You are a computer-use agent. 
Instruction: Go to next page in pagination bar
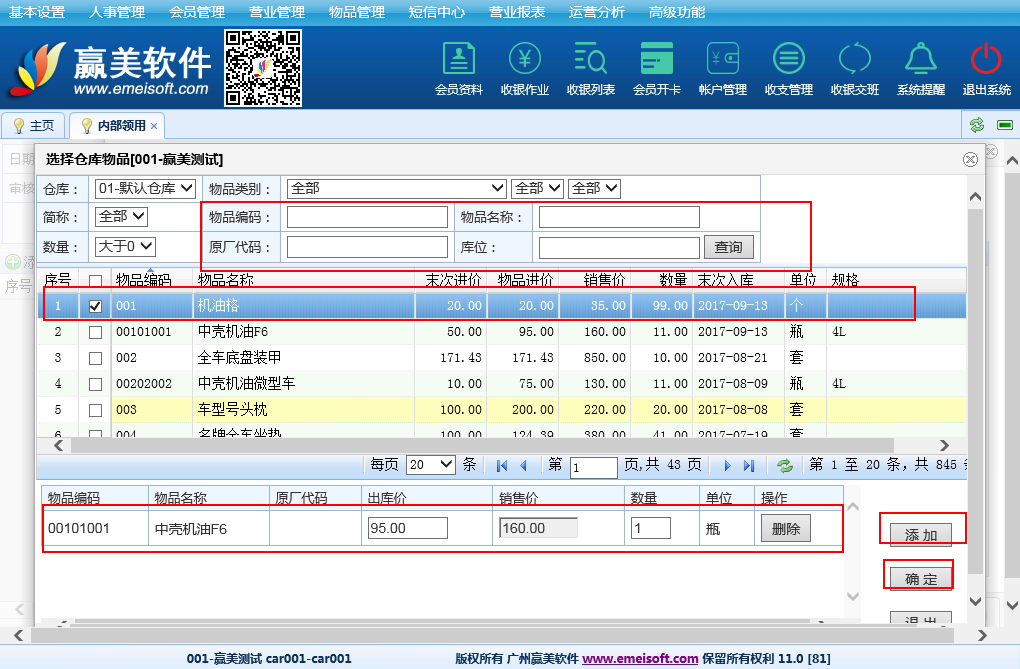728,466
